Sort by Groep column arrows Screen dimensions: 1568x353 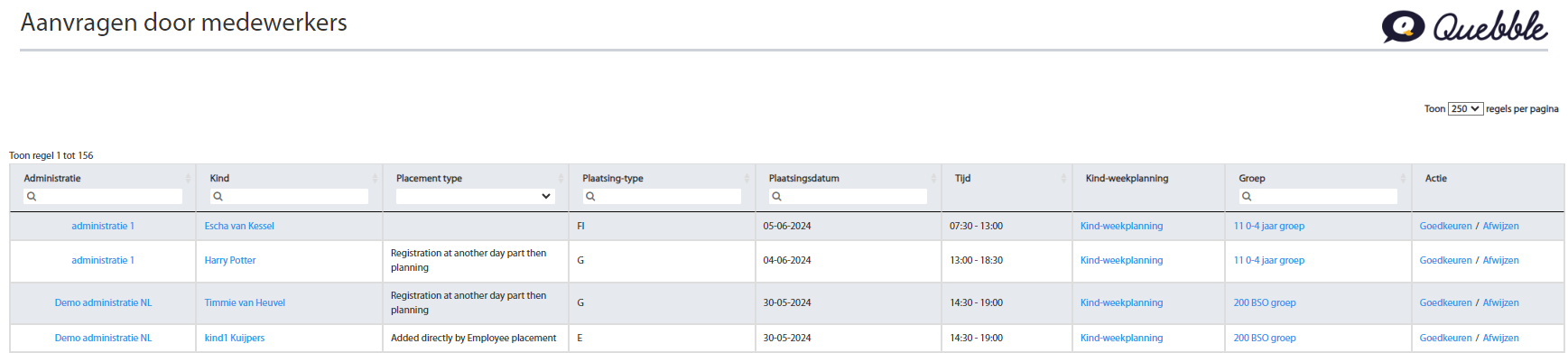coord(1403,179)
